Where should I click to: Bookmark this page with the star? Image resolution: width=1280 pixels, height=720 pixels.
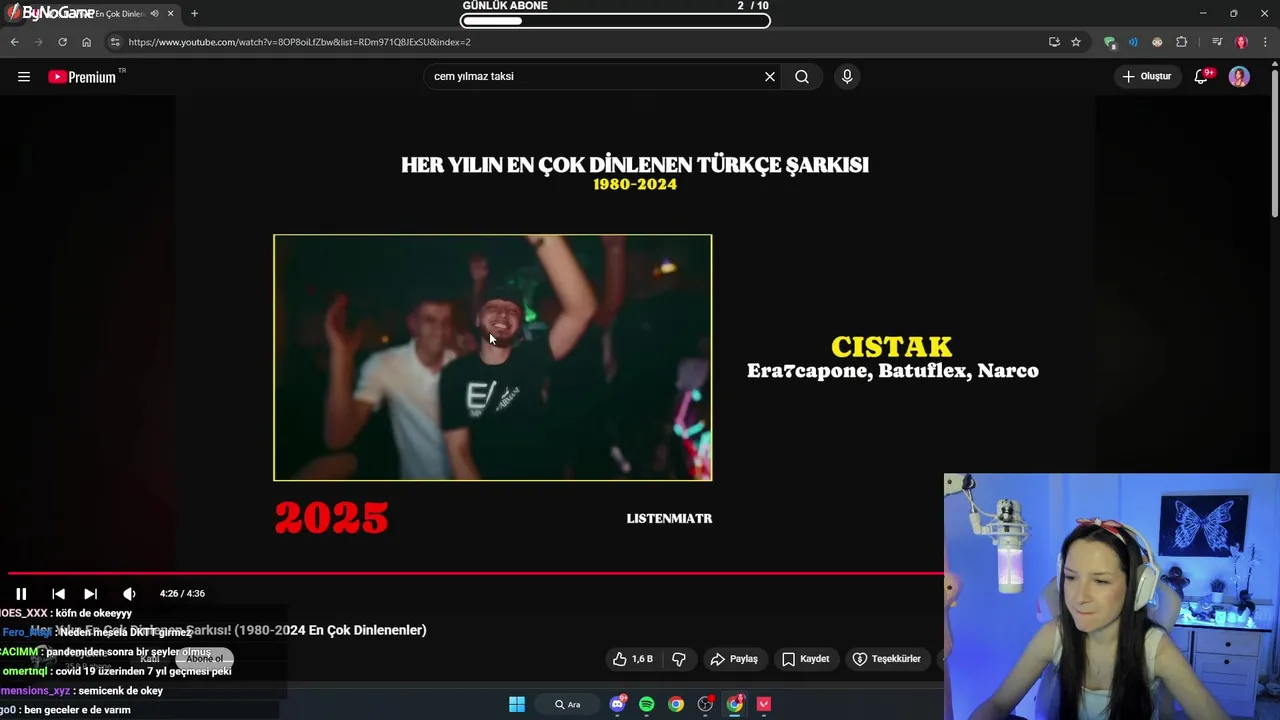pyautogui.click(x=1076, y=42)
